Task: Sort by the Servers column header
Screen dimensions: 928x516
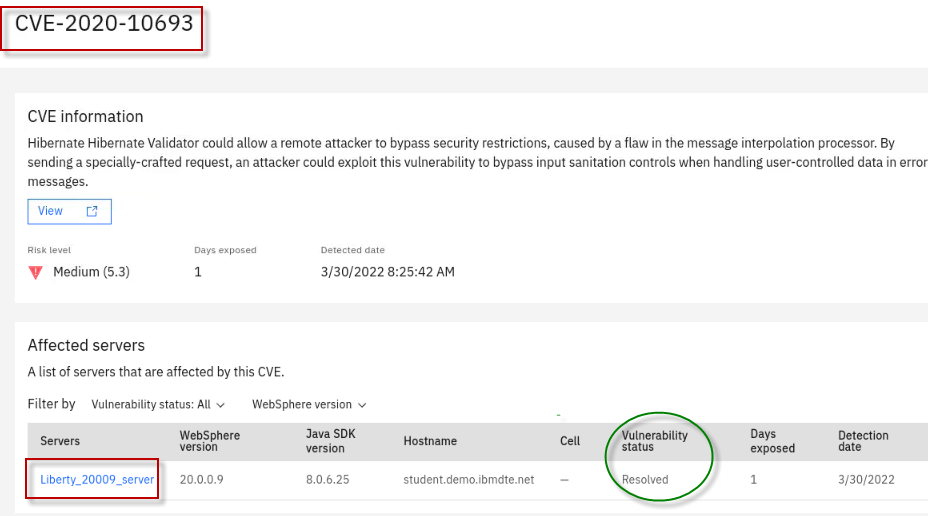Action: (60, 441)
